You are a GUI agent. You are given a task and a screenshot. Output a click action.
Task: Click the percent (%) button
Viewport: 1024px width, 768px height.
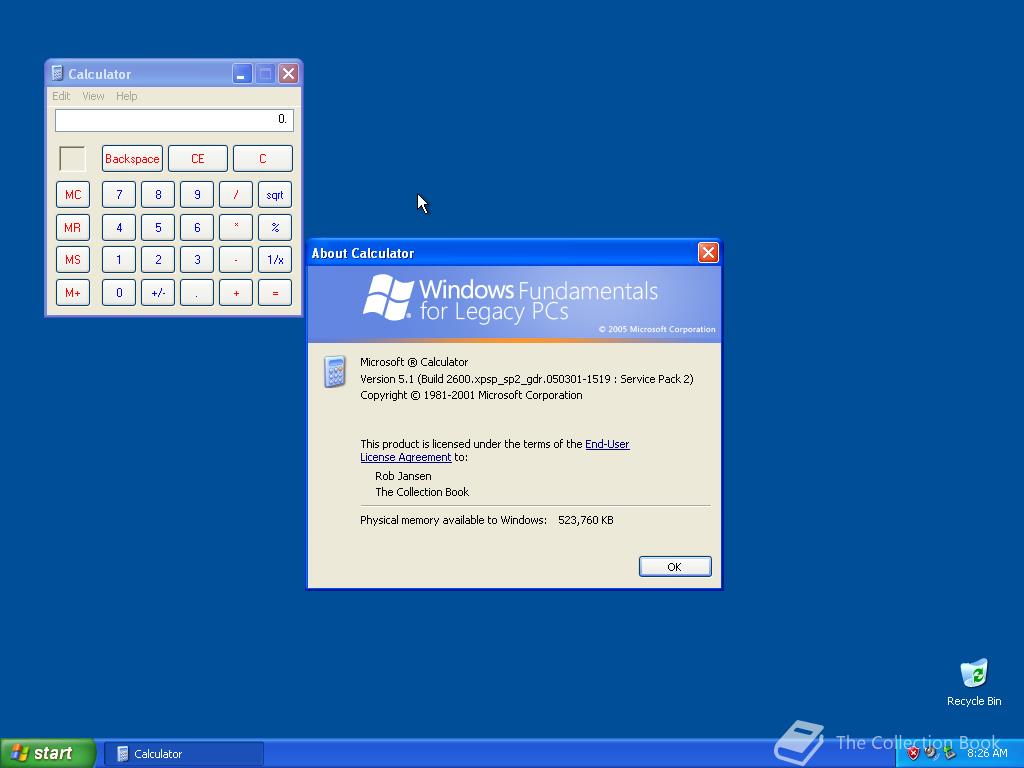coord(275,227)
